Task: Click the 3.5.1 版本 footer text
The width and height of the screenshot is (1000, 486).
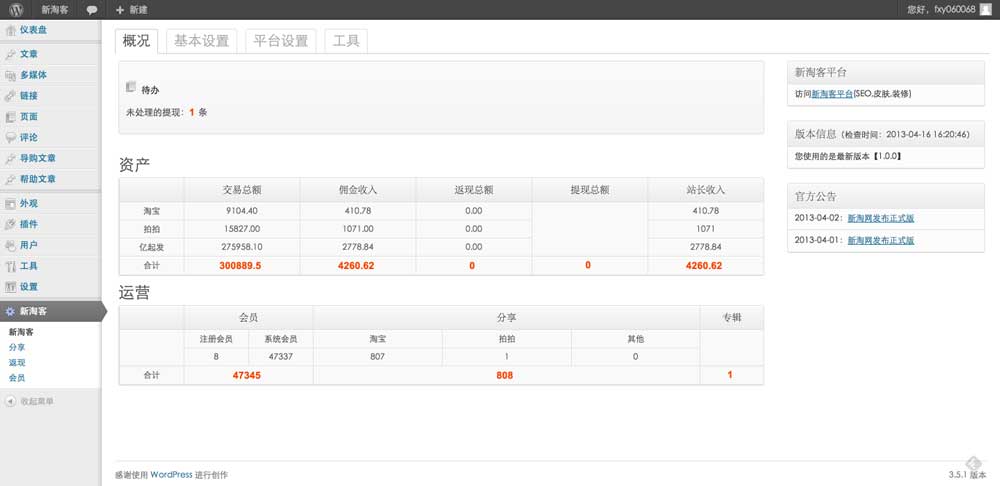Action: pos(967,475)
